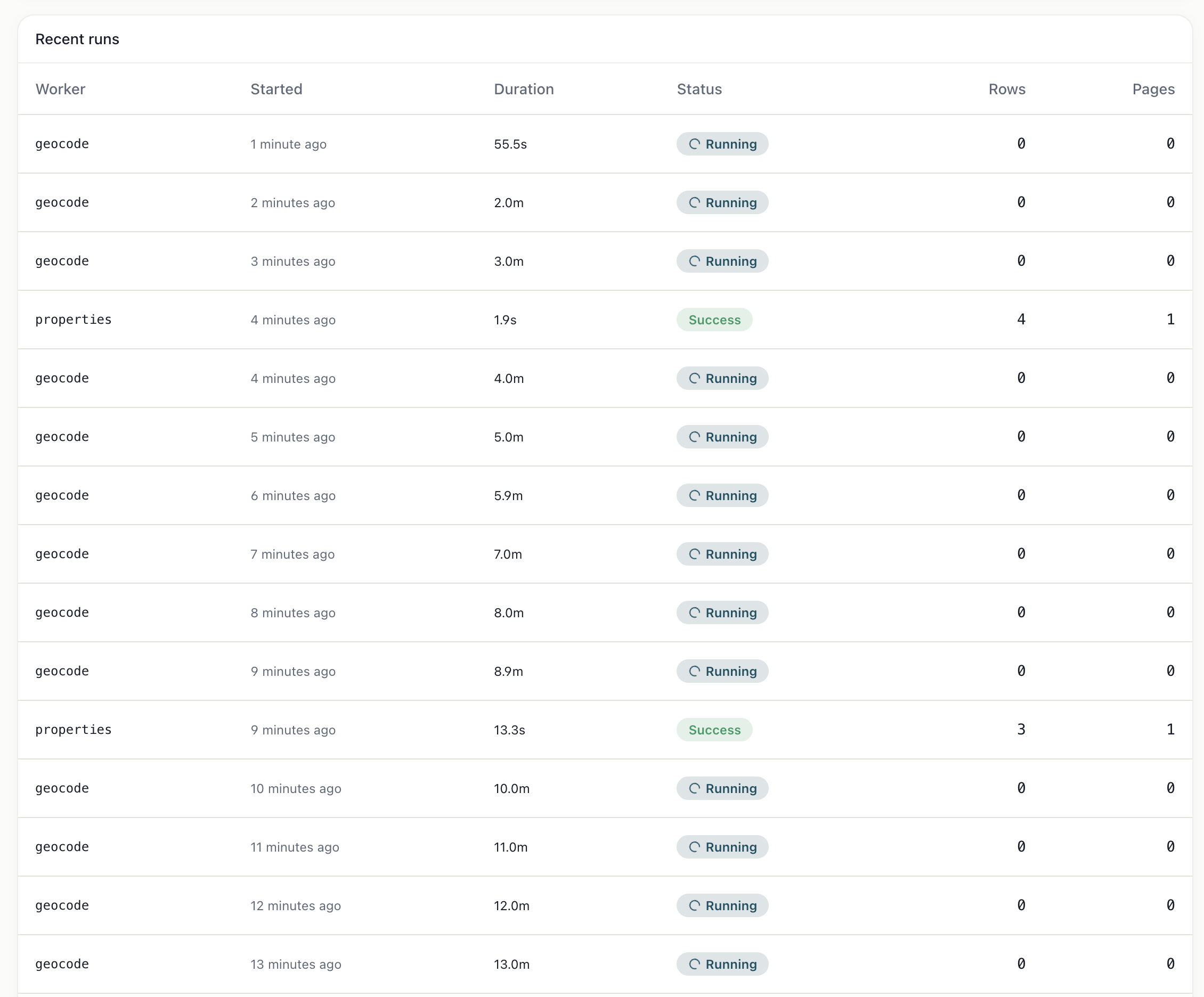This screenshot has width=1204, height=997.
Task: Click the Pages column header
Action: [x=1153, y=89]
